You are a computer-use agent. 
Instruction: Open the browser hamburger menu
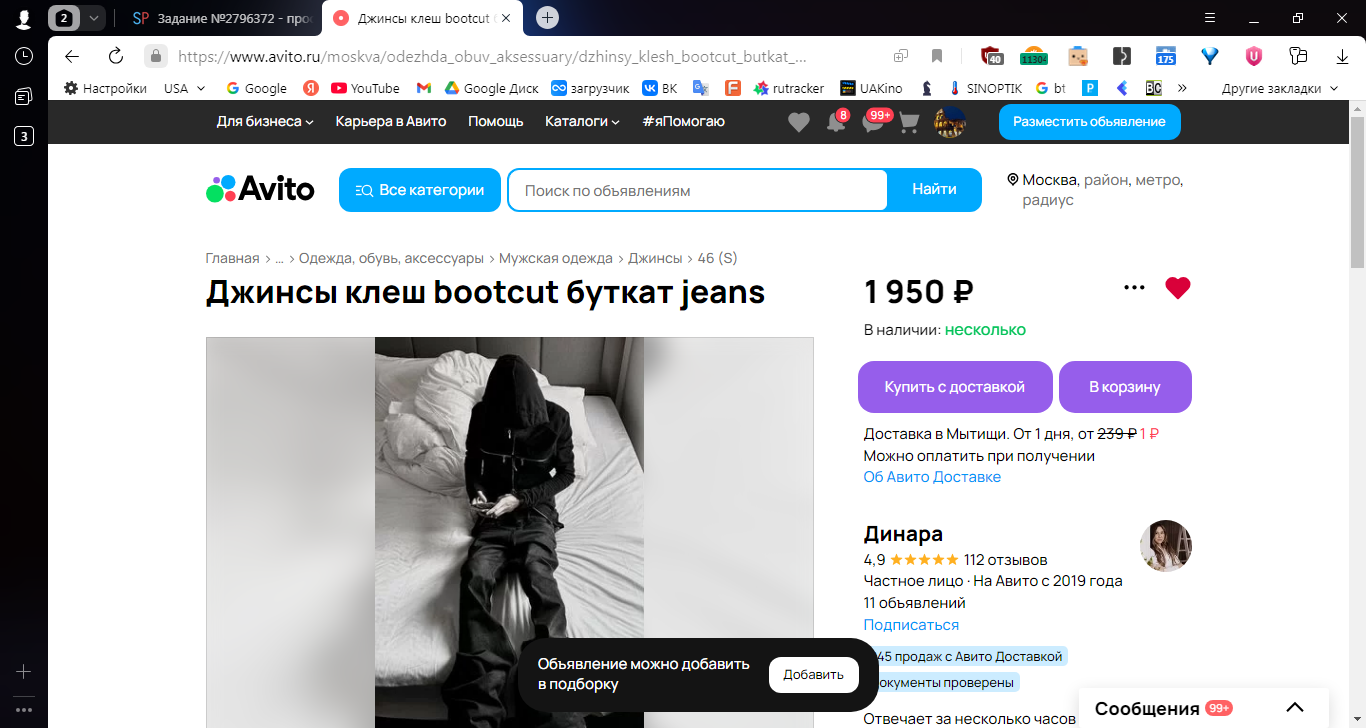pyautogui.click(x=1210, y=18)
